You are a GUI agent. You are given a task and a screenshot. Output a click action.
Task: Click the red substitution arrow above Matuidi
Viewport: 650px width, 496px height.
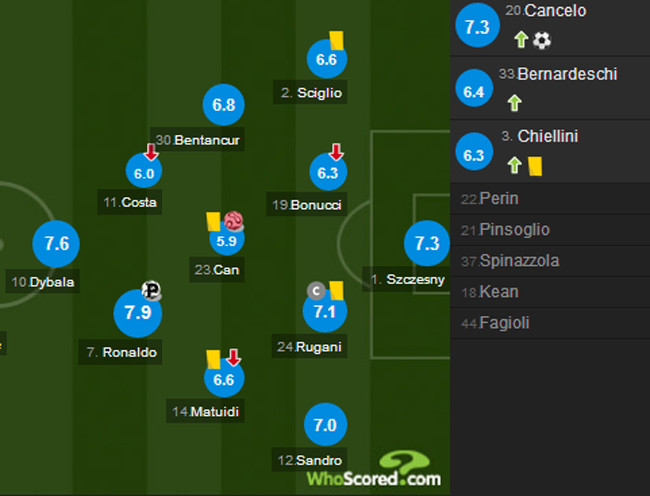[233, 358]
